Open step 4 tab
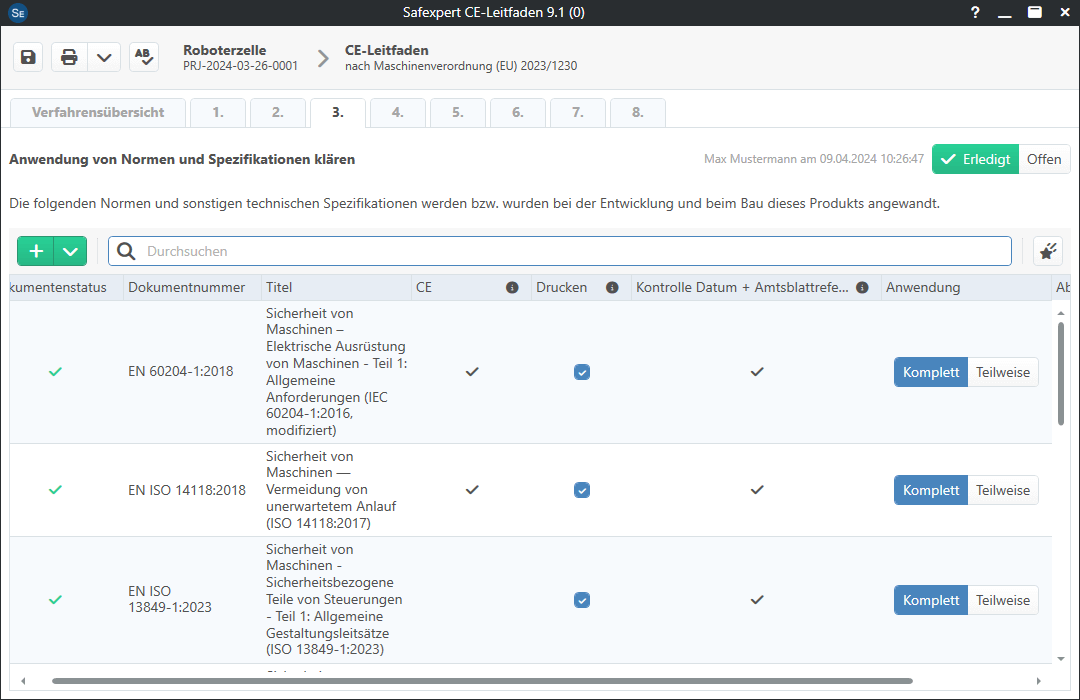Screen dimensions: 1080x700 (397, 112)
